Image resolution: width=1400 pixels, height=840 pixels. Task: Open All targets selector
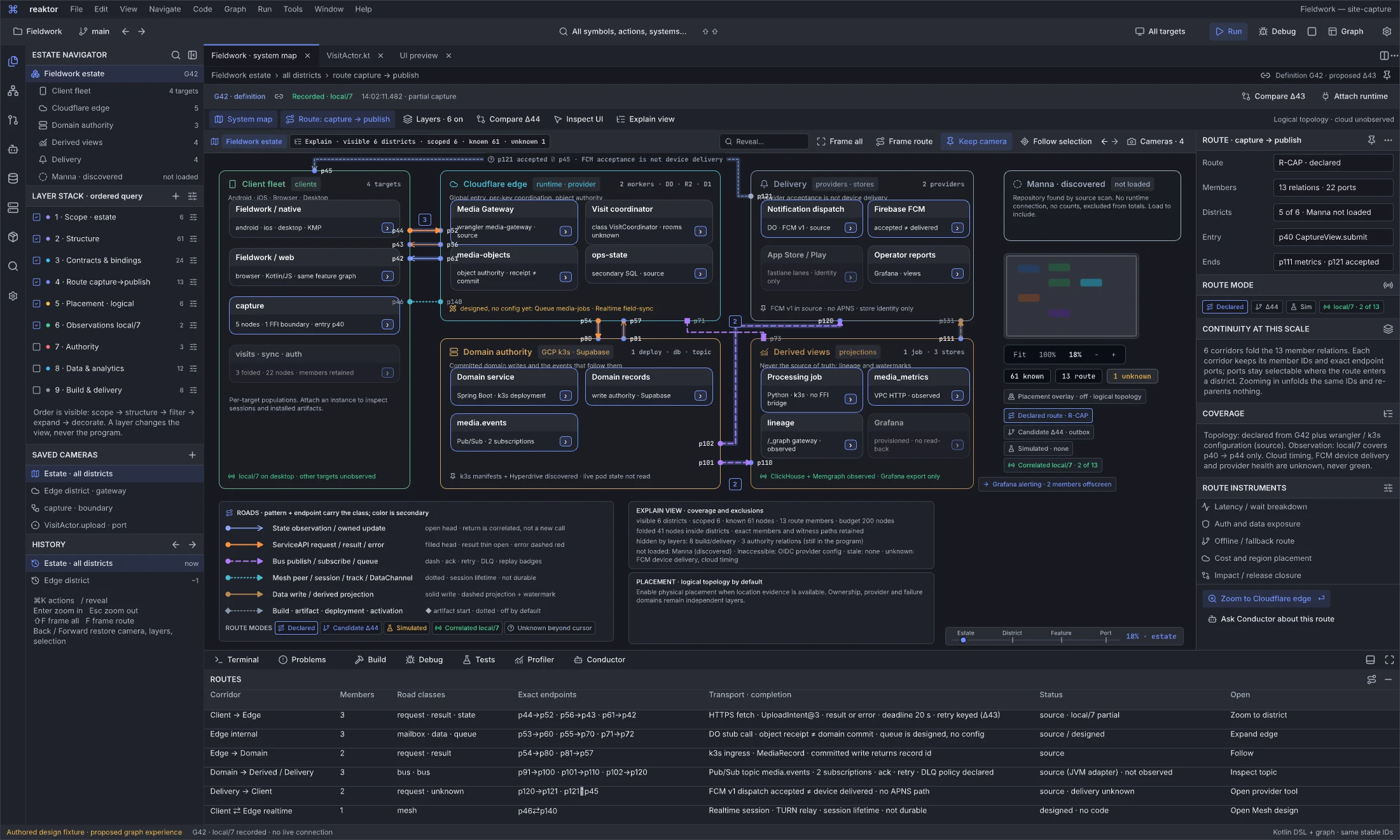[x=1160, y=31]
